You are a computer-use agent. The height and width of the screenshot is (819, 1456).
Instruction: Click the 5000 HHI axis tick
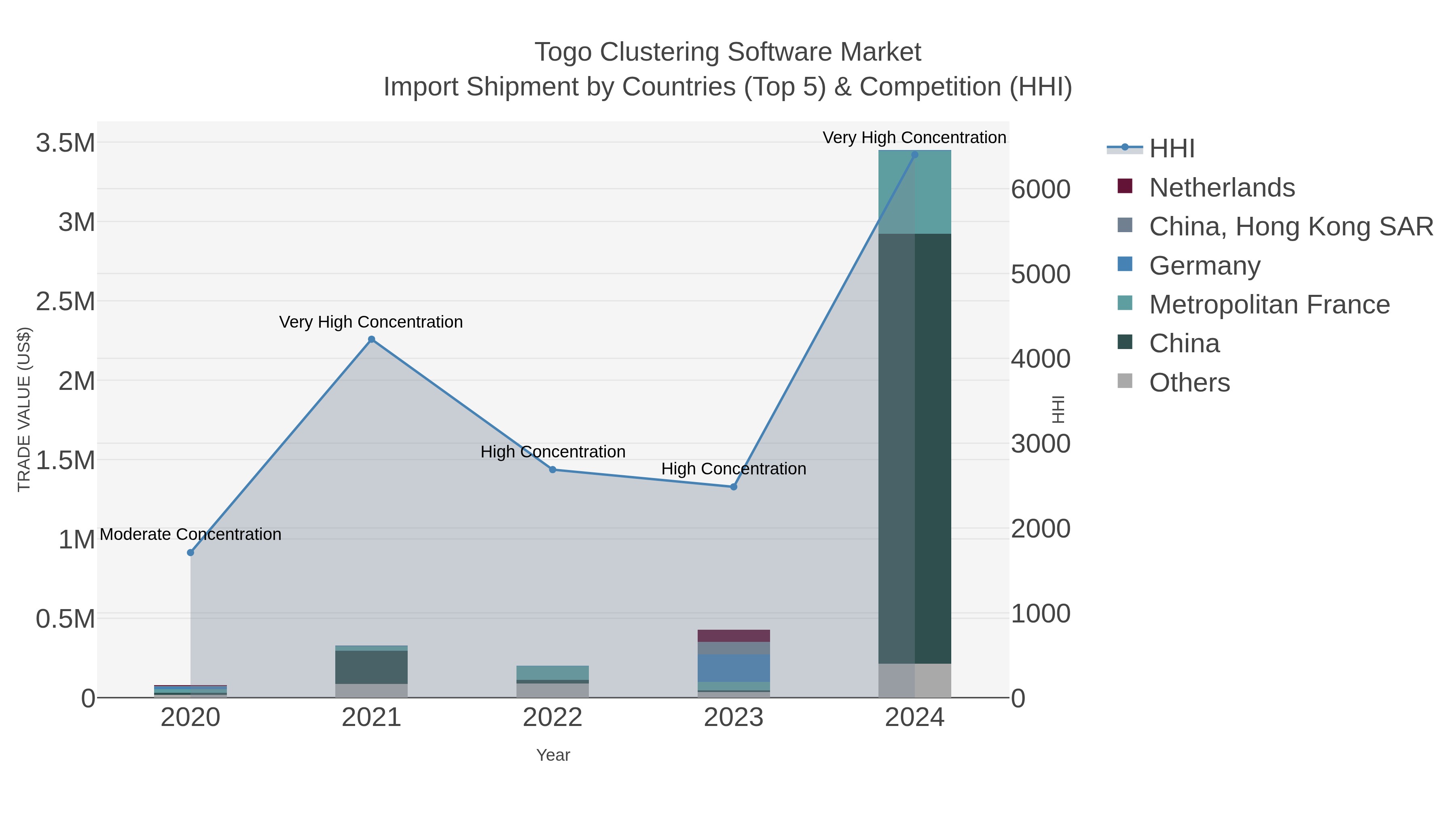pos(1041,274)
